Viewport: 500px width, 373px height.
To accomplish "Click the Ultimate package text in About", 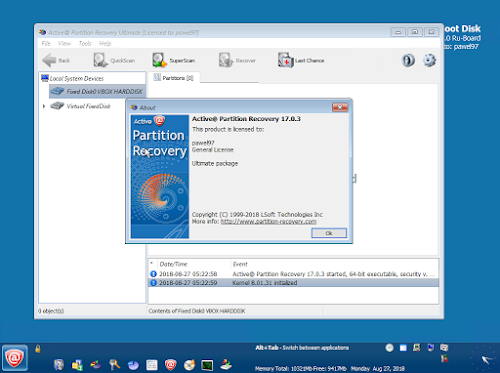I will pyautogui.click(x=215, y=163).
